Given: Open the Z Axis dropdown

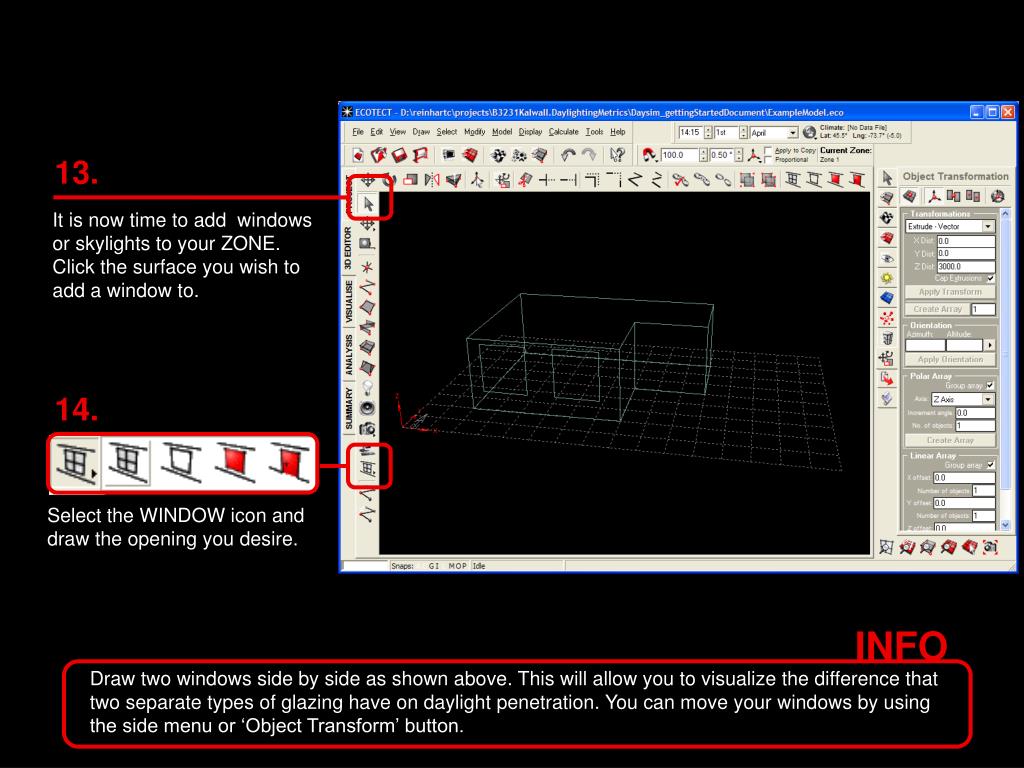Looking at the screenshot, I should point(987,399).
